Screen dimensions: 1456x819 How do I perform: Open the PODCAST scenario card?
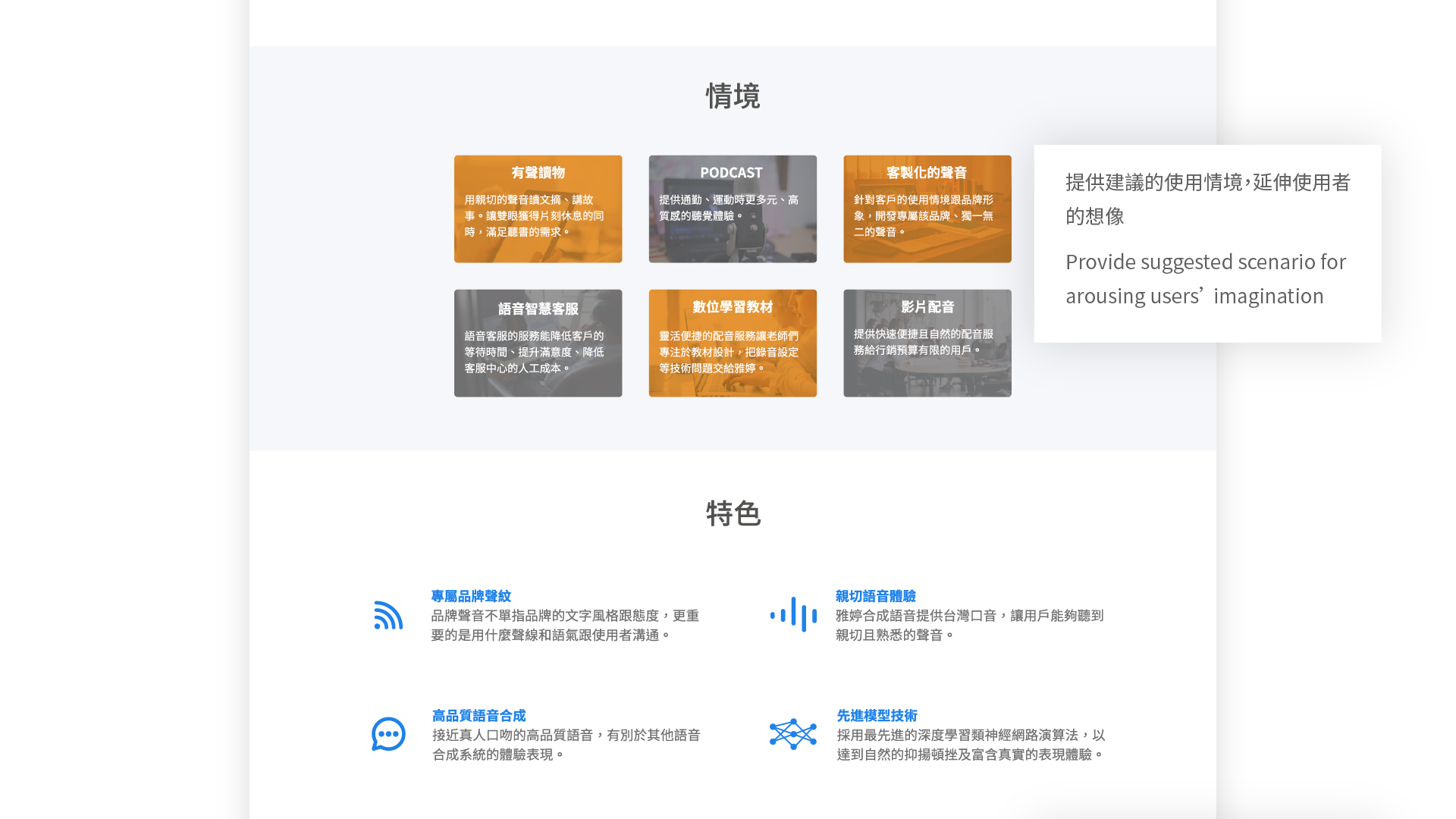(733, 209)
